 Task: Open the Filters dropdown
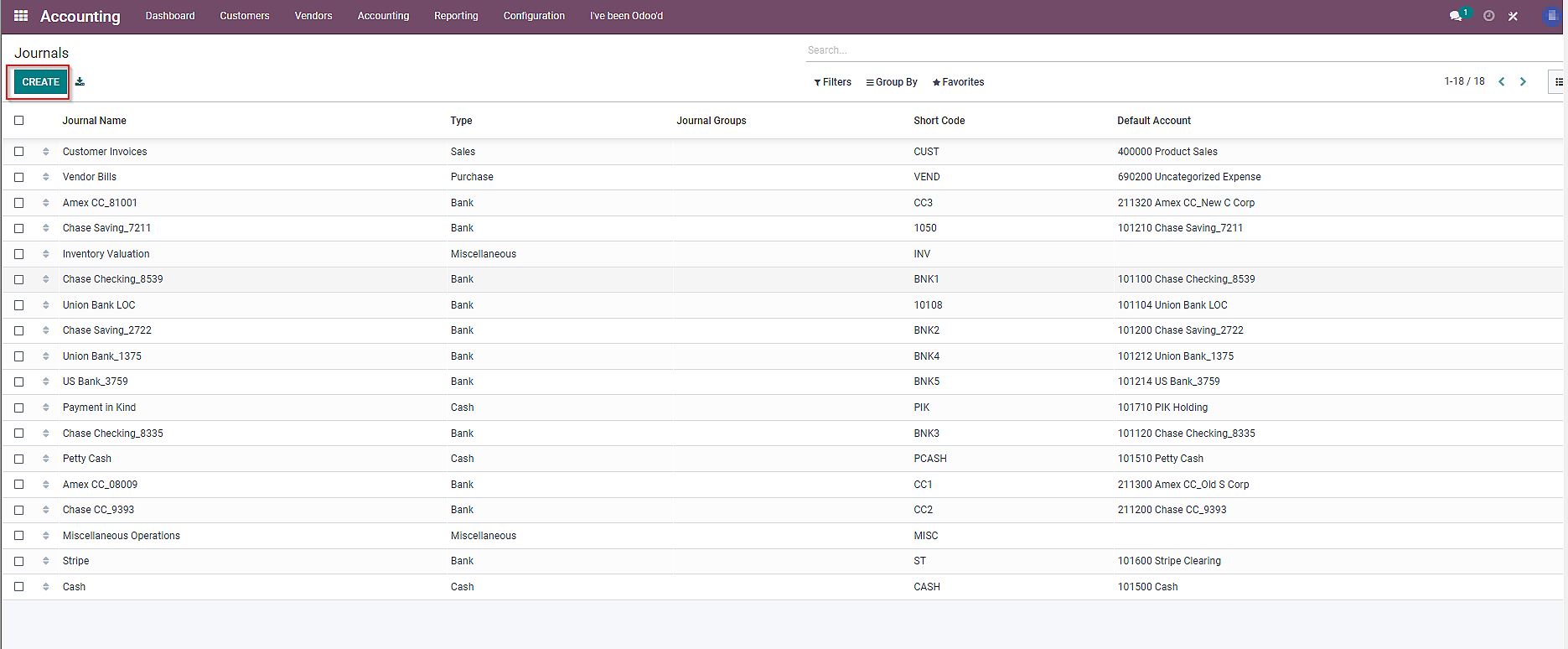[x=832, y=82]
